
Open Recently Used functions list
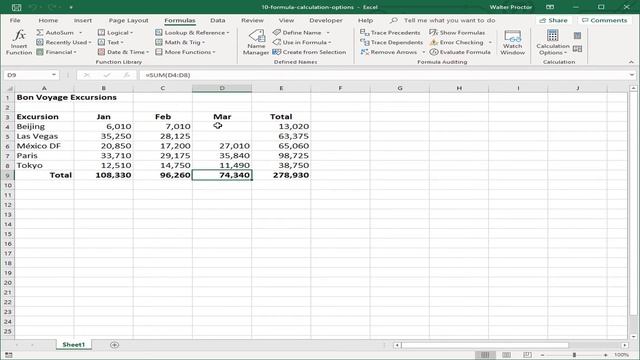pos(63,42)
